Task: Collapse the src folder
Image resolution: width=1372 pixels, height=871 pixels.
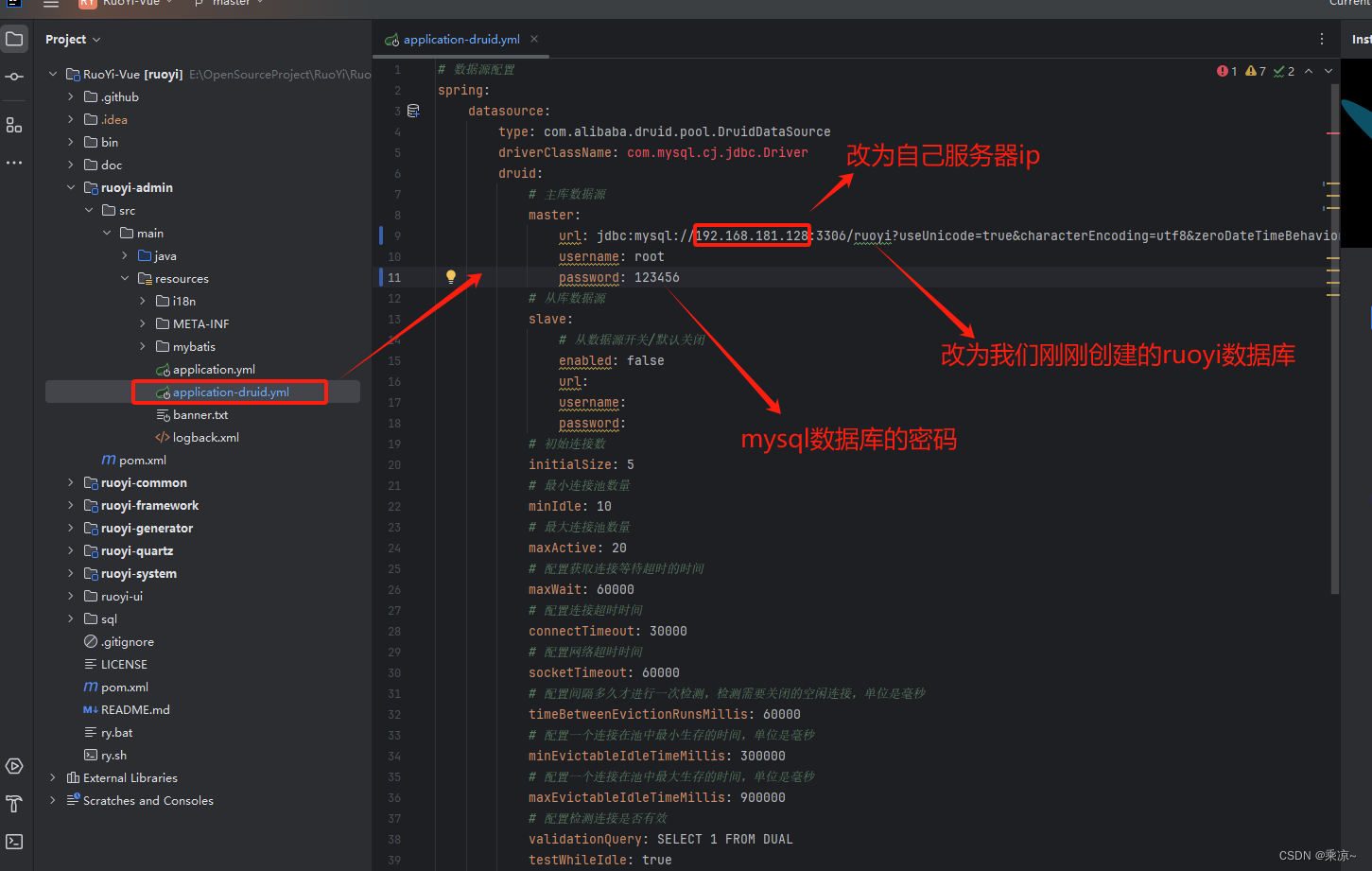Action: [x=89, y=210]
